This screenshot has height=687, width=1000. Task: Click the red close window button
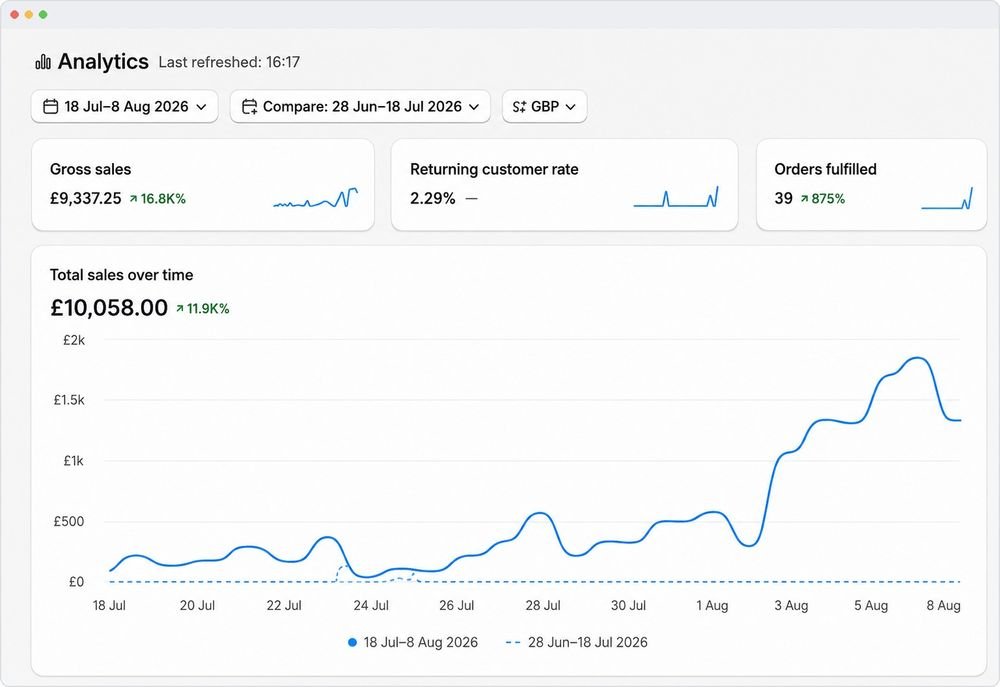coord(15,15)
